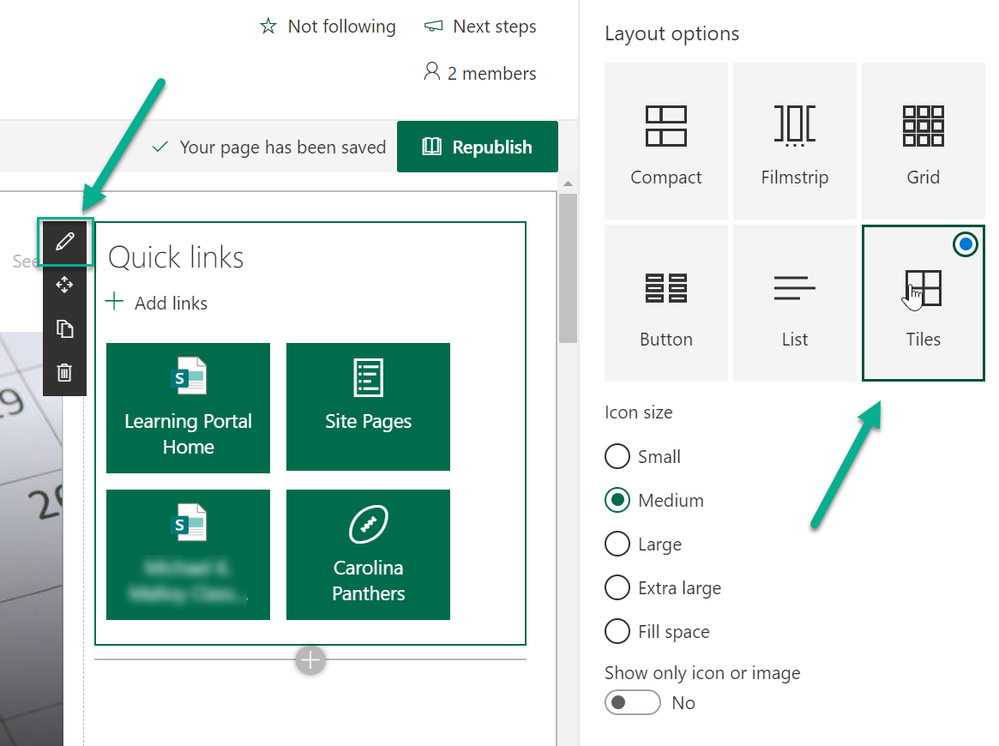This screenshot has height=746, width=999.
Task: Click the person icon beside 2 members
Action: [x=432, y=71]
